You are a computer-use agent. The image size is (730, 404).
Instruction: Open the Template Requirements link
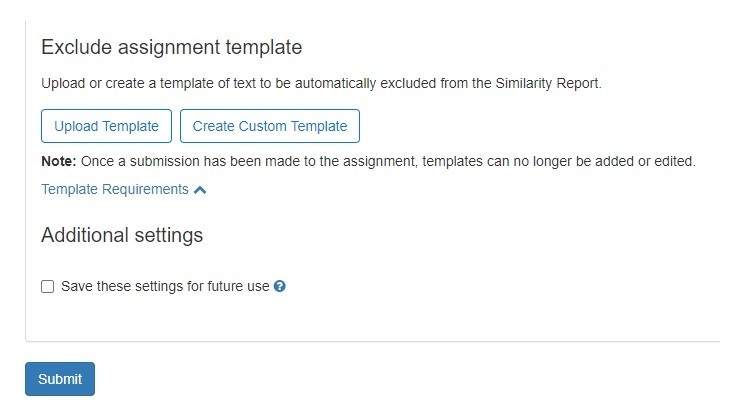pyautogui.click(x=115, y=189)
